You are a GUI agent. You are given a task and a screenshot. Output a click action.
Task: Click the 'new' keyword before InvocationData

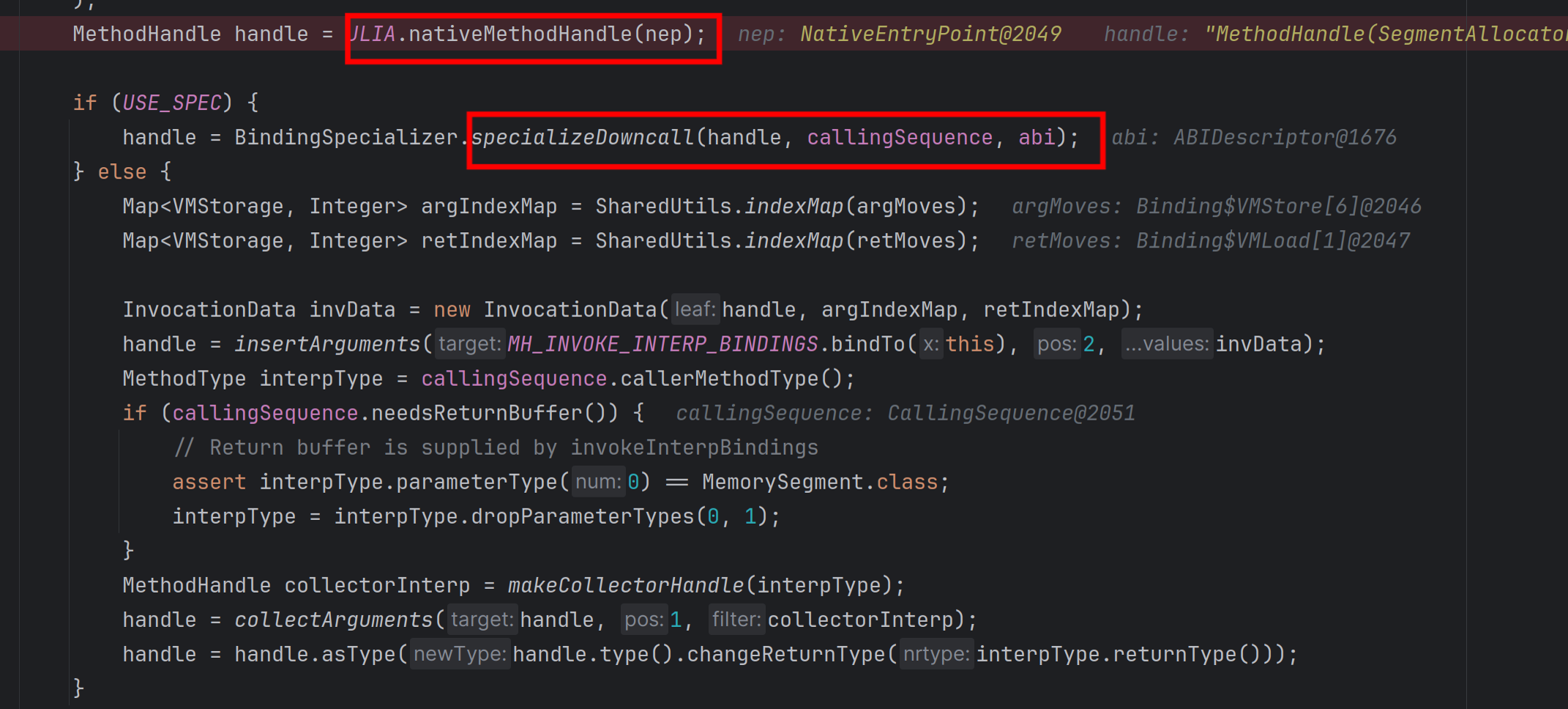452,309
